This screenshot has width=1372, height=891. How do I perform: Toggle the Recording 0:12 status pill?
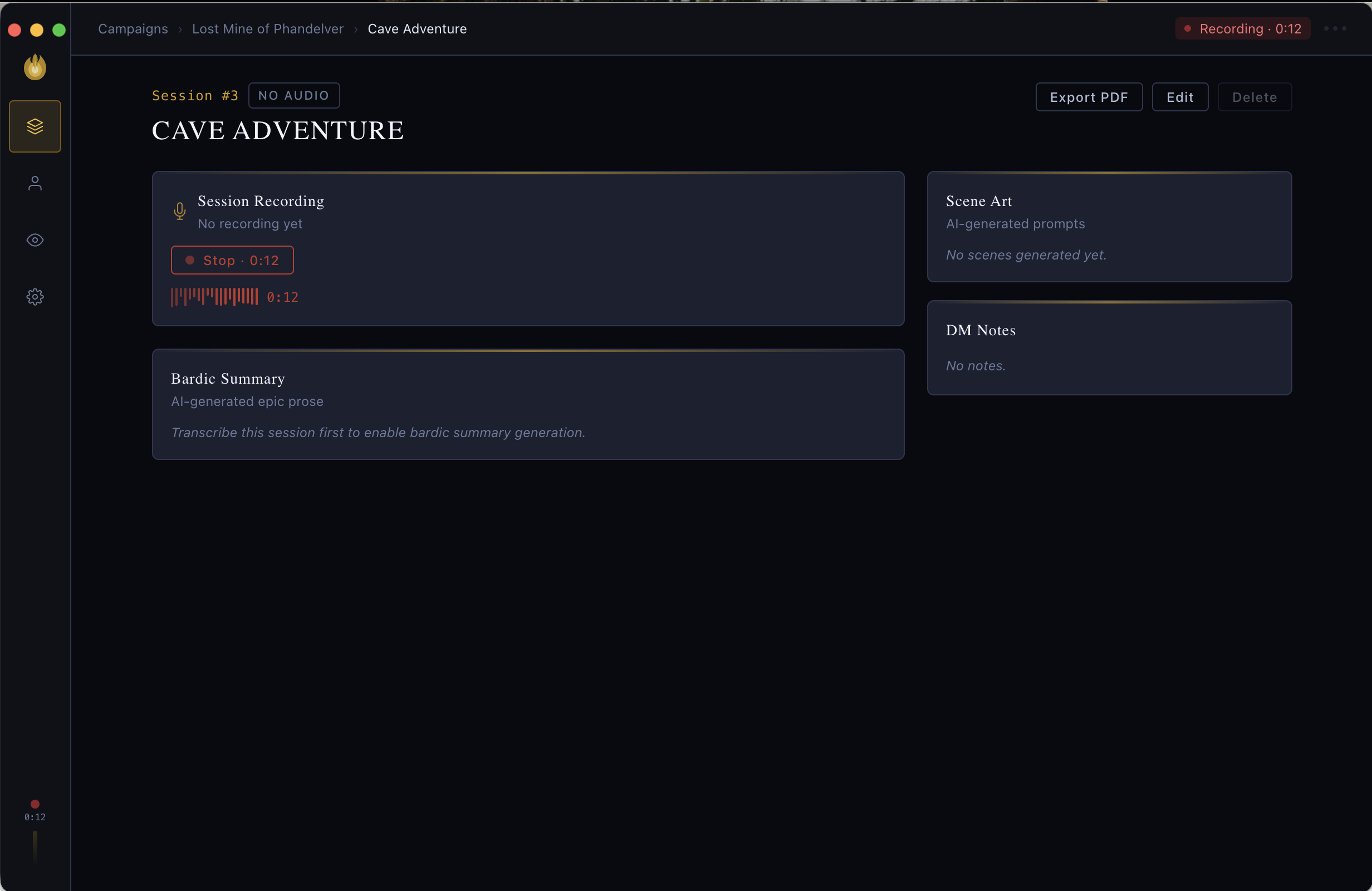(1242, 28)
